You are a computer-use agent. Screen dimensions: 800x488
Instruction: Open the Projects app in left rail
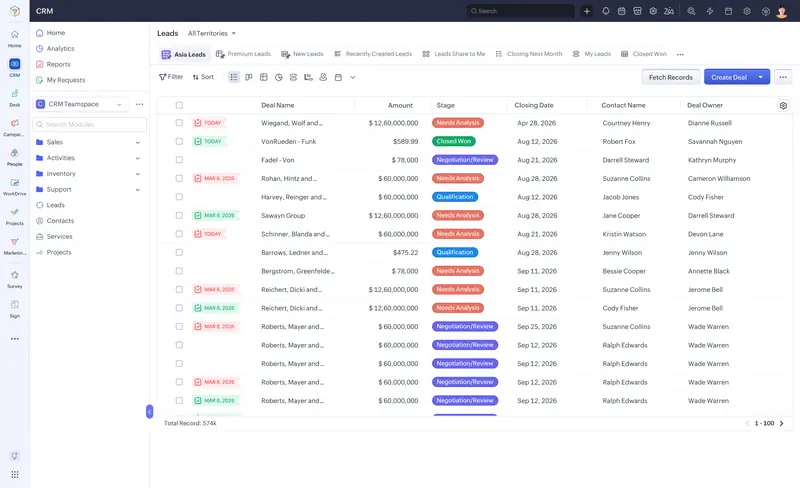coord(14,216)
